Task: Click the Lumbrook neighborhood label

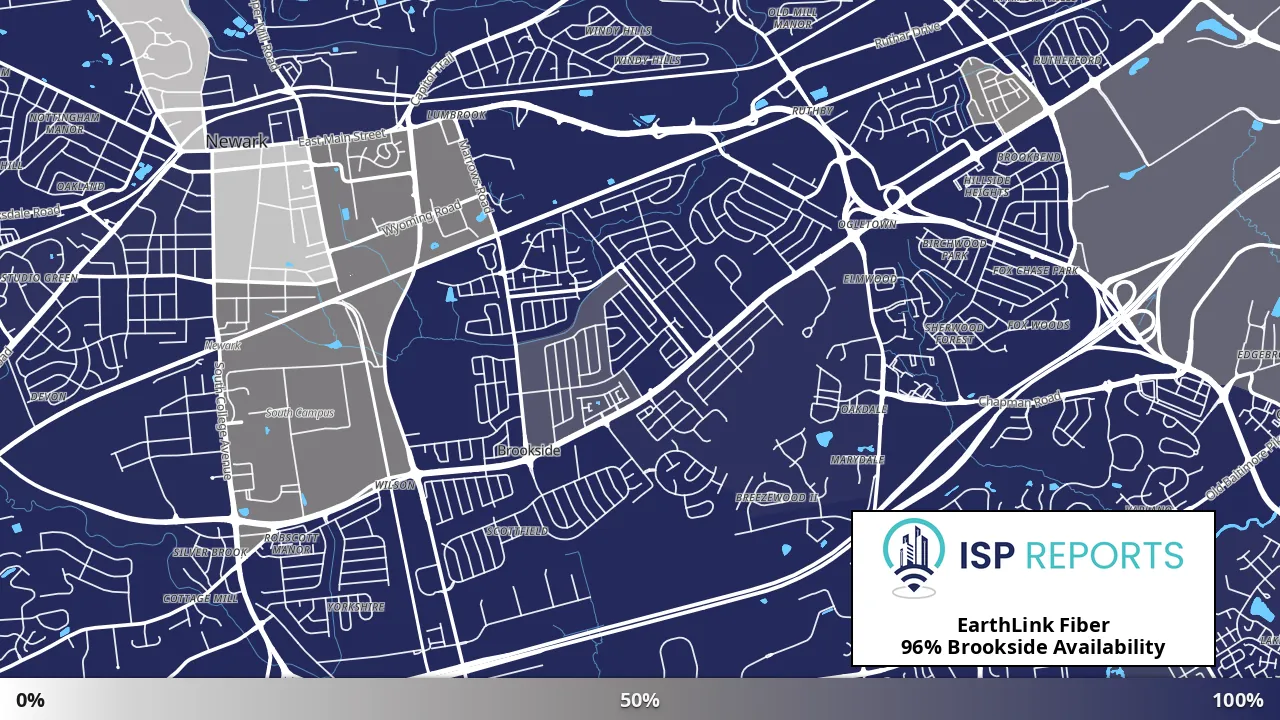Action: pyautogui.click(x=456, y=115)
